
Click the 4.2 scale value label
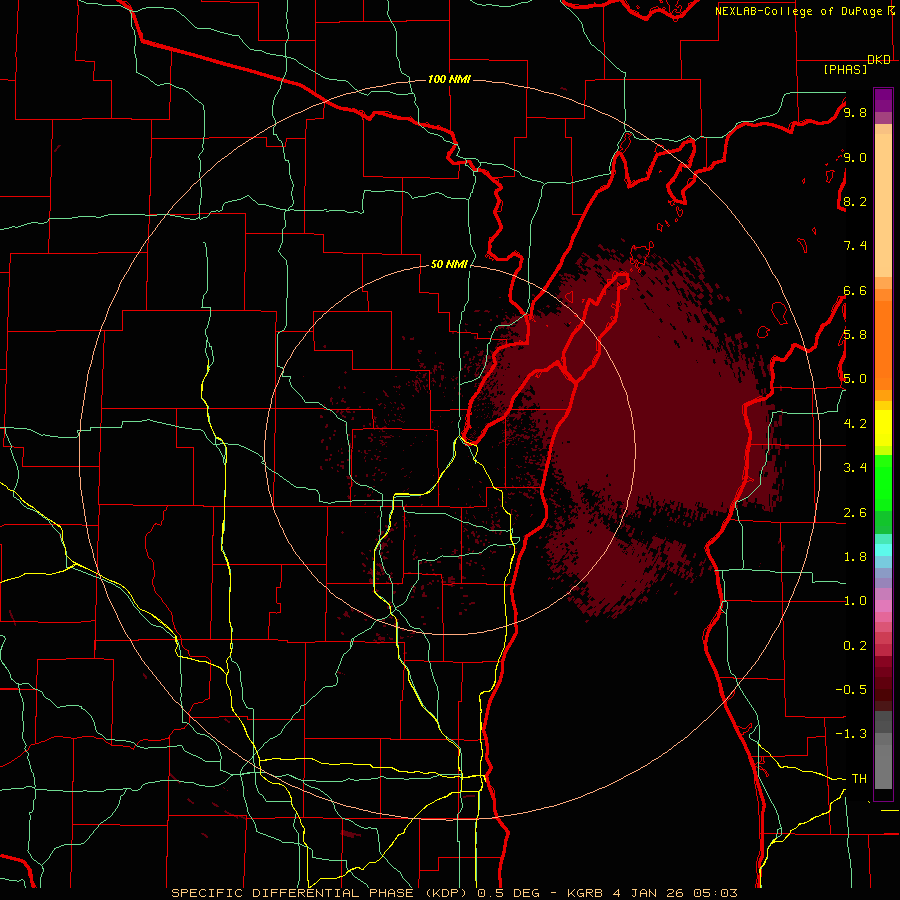[855, 424]
